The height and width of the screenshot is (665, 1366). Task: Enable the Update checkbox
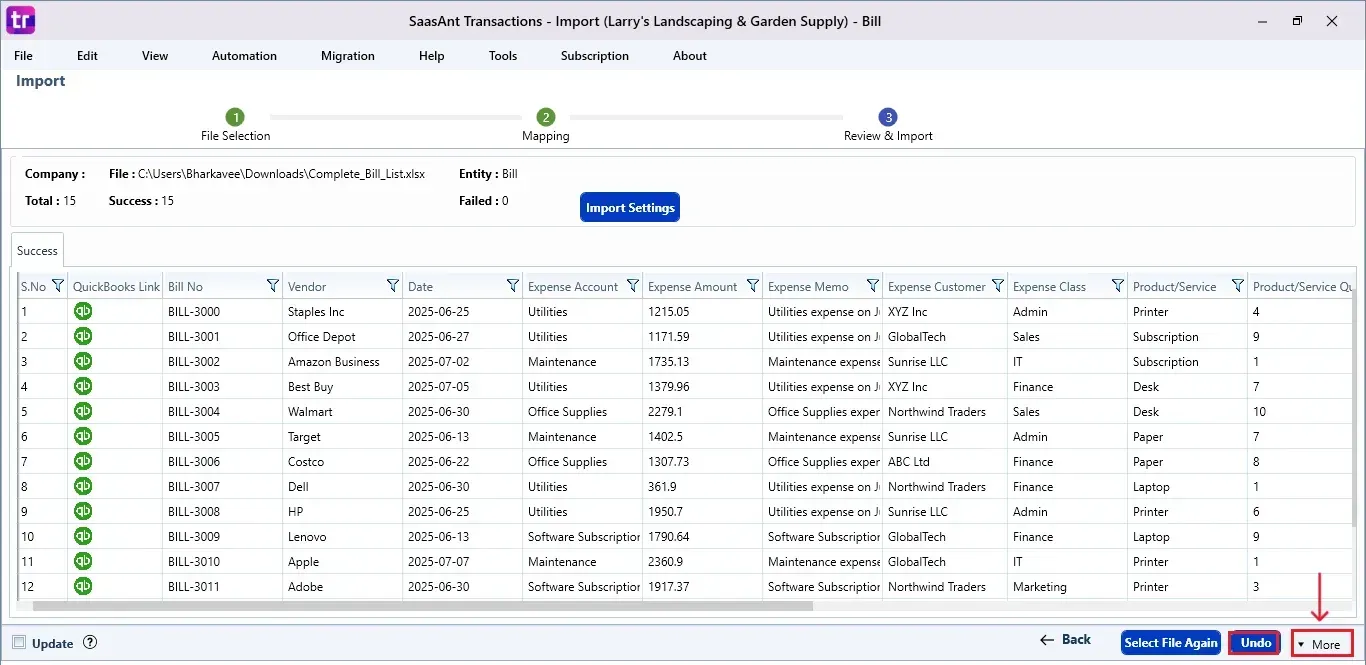click(x=19, y=643)
